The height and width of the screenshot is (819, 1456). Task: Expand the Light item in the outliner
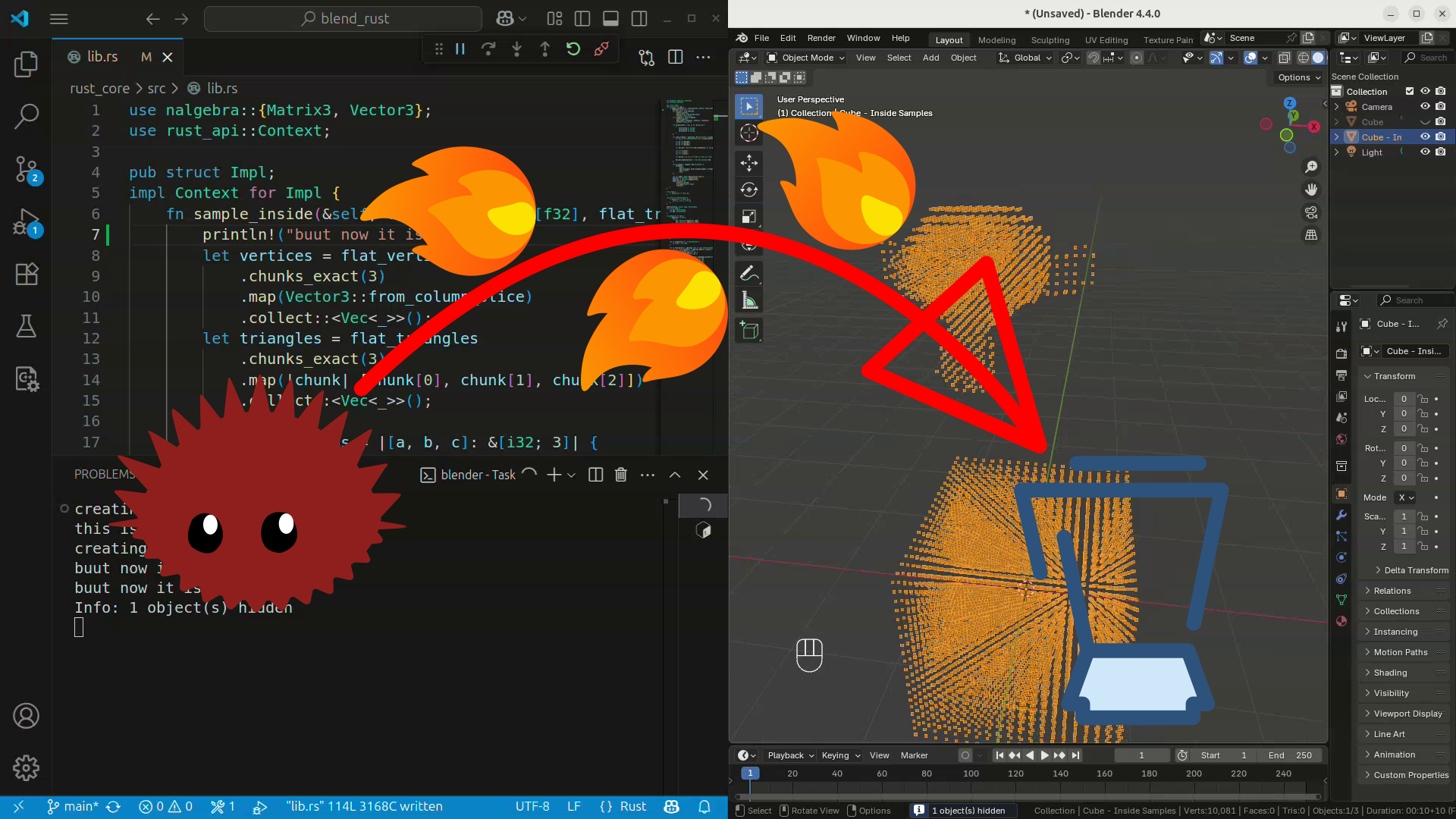(1337, 152)
